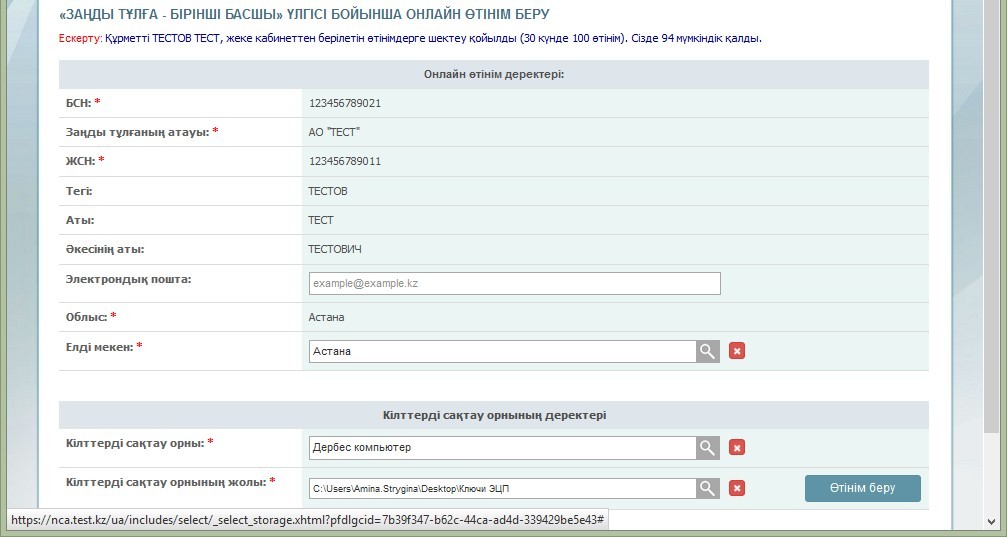The width and height of the screenshot is (1007, 537).
Task: Clear the key storage path value
Action: click(737, 488)
